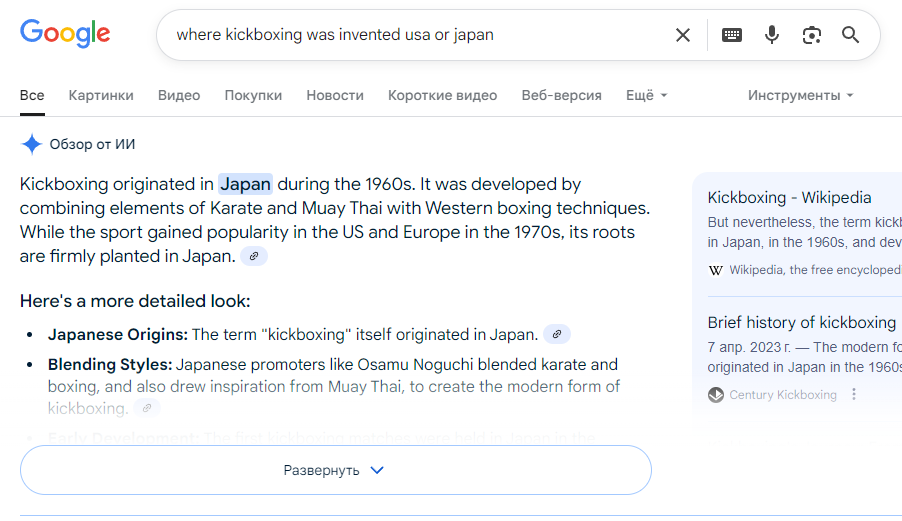Open the Новости tab
This screenshot has width=902, height=521.
pyautogui.click(x=335, y=95)
